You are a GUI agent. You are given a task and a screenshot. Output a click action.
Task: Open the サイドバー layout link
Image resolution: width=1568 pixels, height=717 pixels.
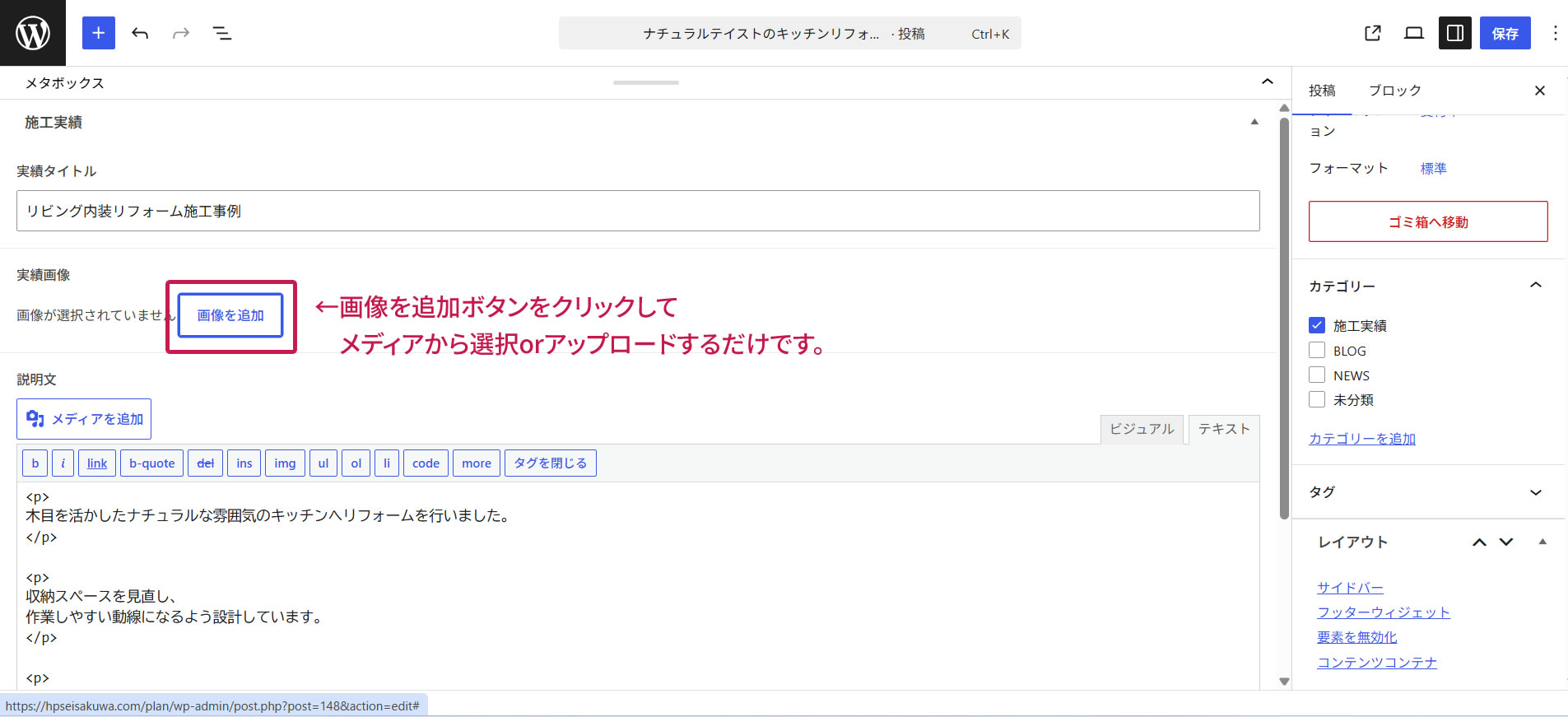(1350, 588)
